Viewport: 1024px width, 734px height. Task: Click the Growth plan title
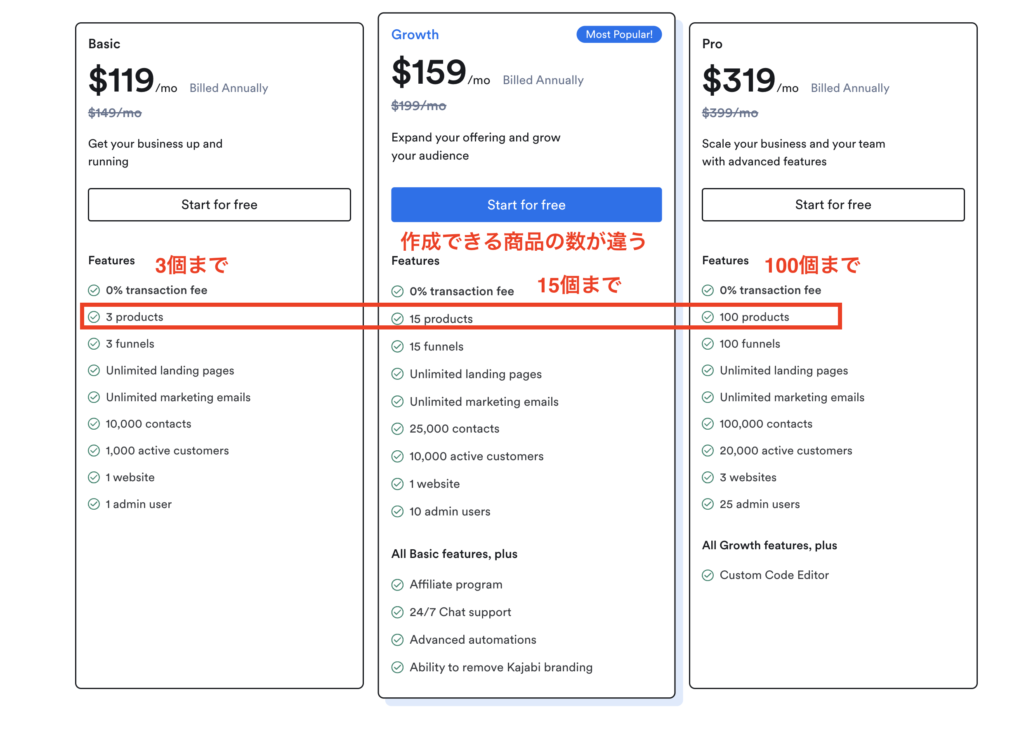point(415,35)
